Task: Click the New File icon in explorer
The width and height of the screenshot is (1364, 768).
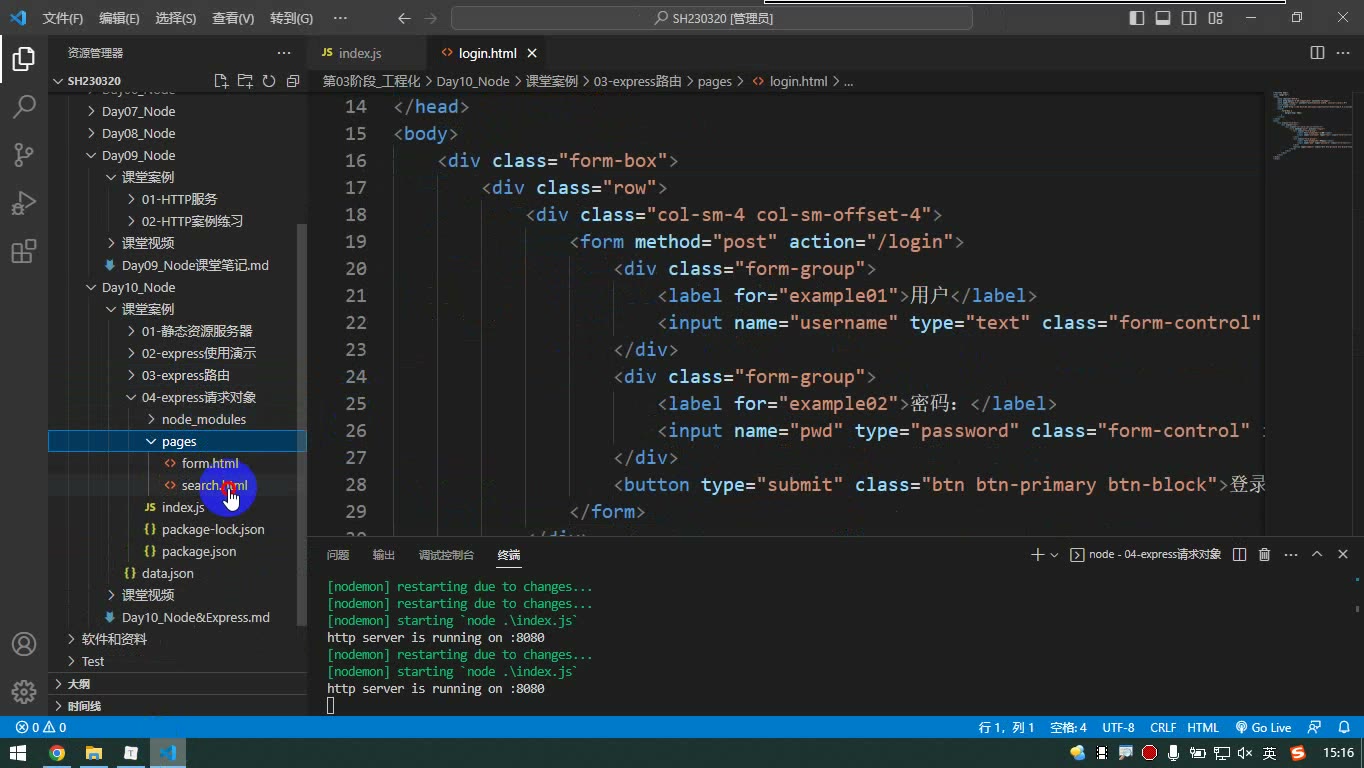Action: 221,81
